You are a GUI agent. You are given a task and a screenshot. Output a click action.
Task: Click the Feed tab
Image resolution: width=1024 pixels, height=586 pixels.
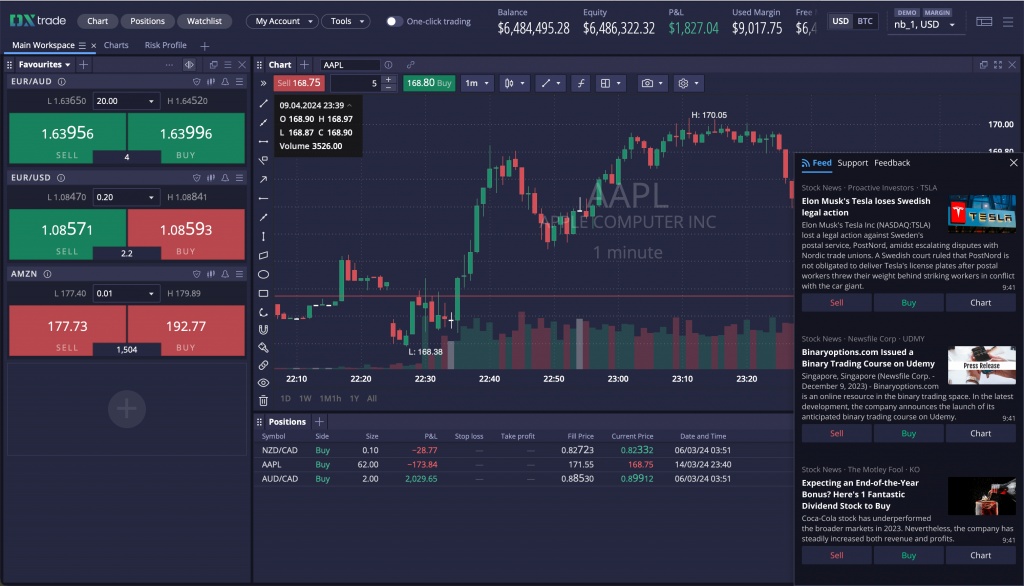tap(816, 163)
